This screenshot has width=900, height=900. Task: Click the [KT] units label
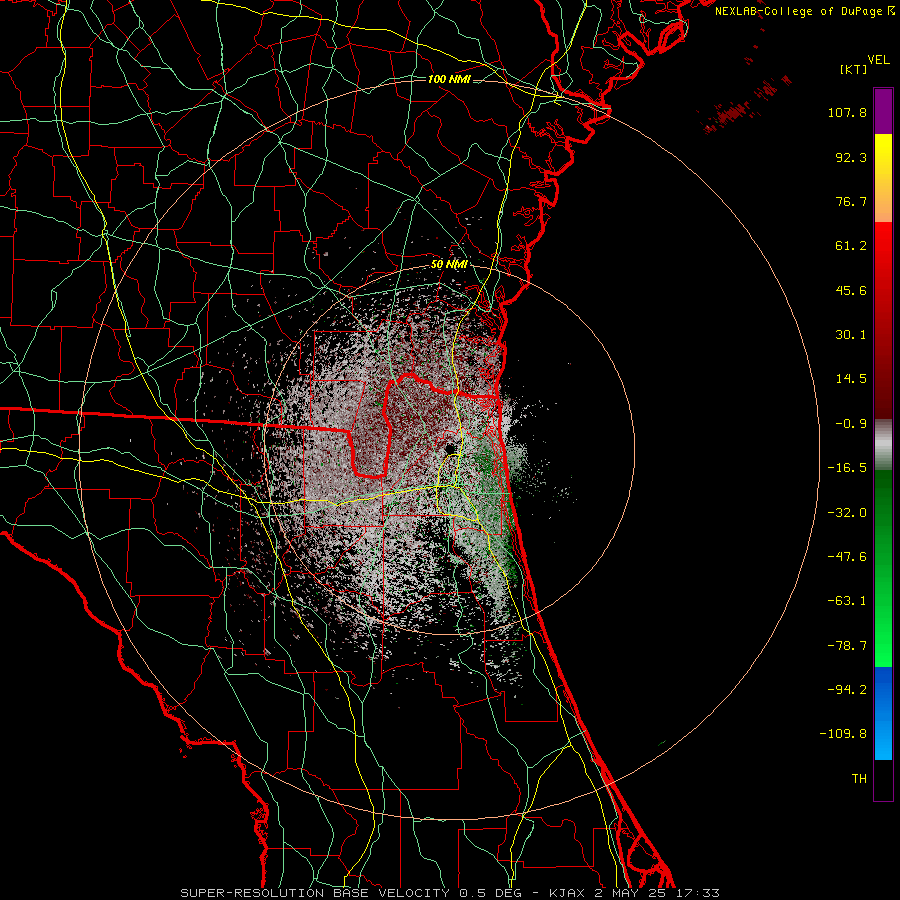point(853,69)
